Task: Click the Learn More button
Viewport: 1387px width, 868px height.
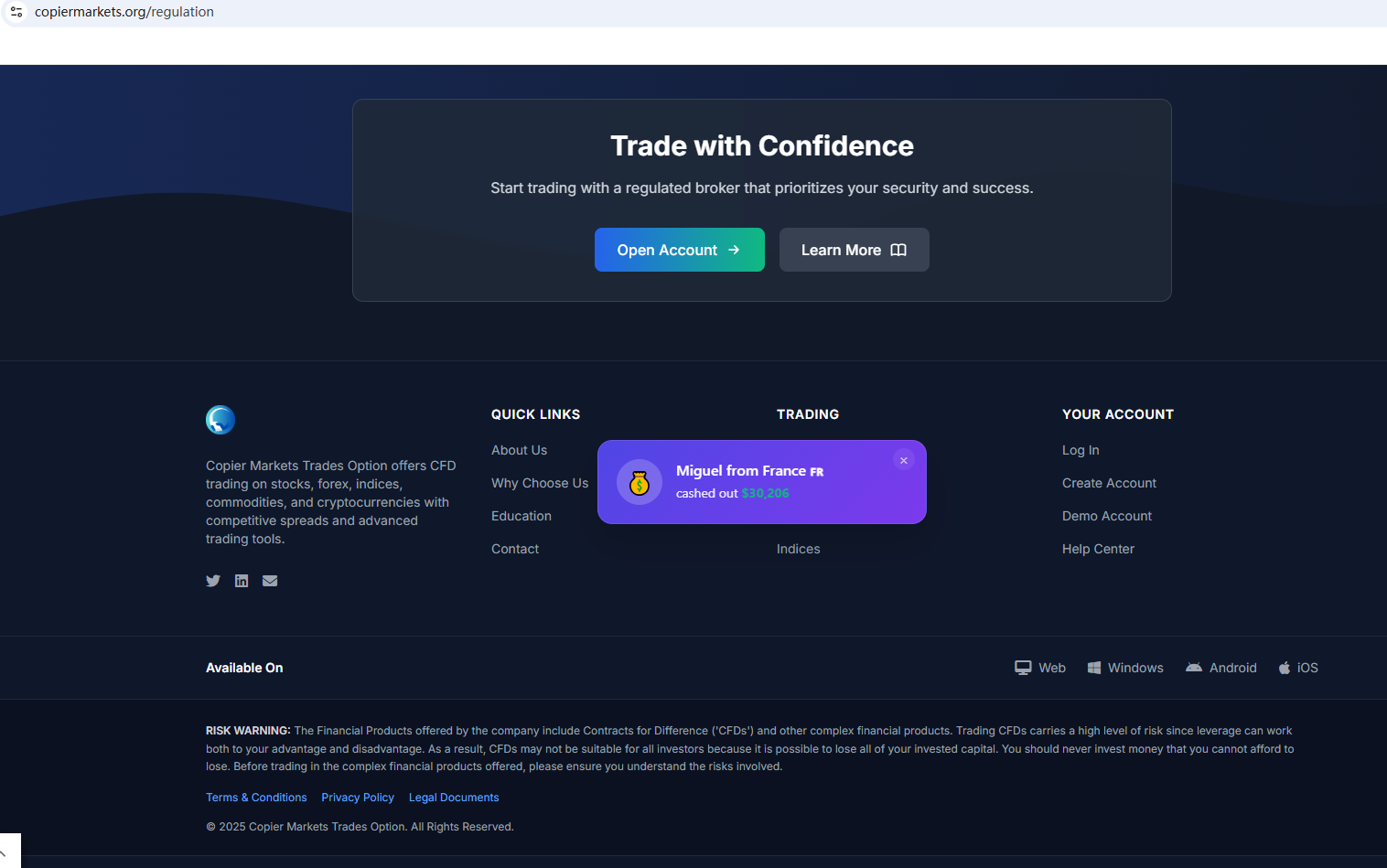Action: (855, 250)
